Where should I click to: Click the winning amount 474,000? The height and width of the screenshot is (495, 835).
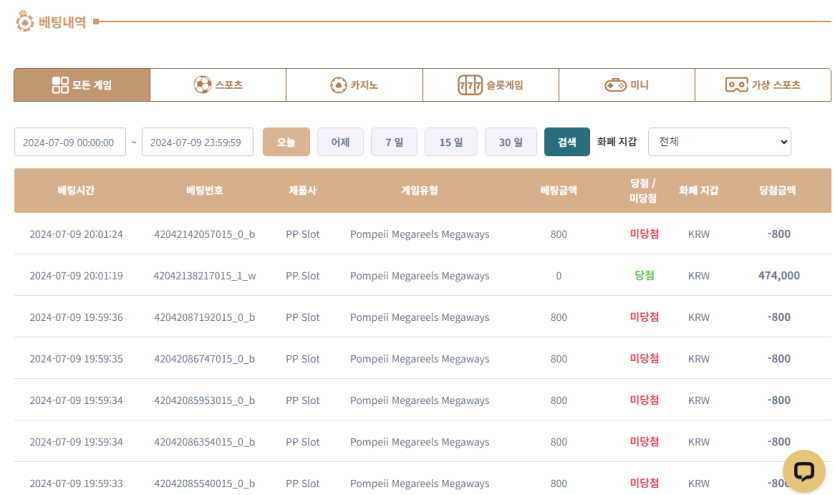coord(779,275)
